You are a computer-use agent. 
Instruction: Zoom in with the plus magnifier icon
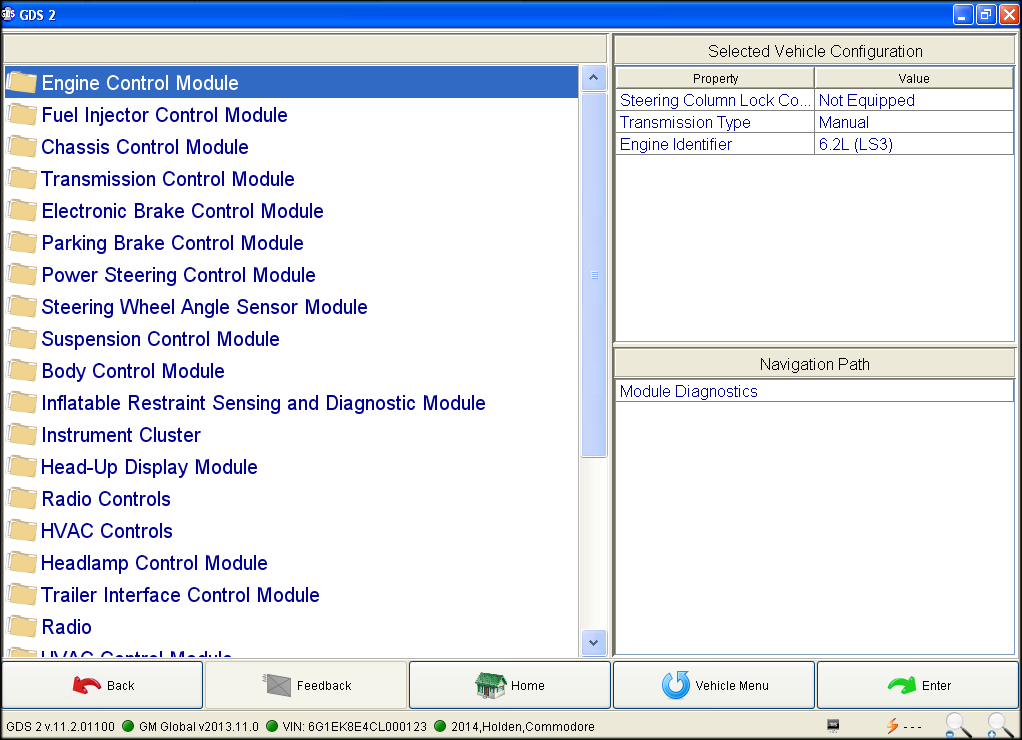1000,725
